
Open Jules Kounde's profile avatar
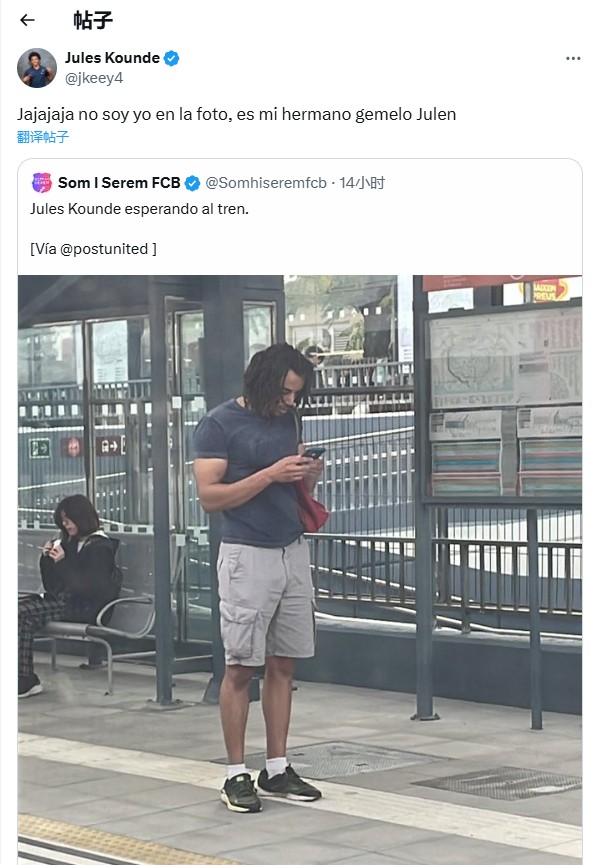point(37,68)
